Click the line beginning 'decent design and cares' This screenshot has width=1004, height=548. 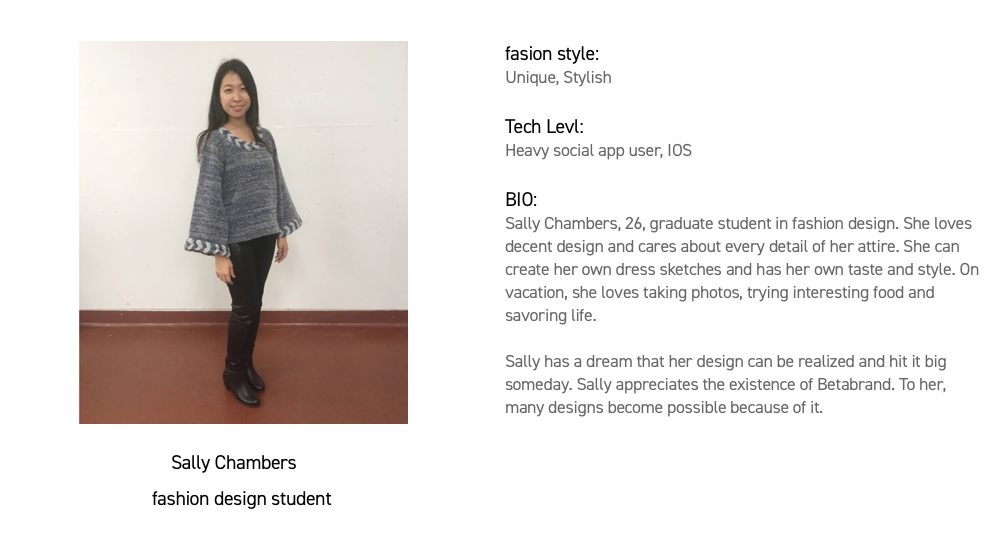pyautogui.click(x=732, y=246)
